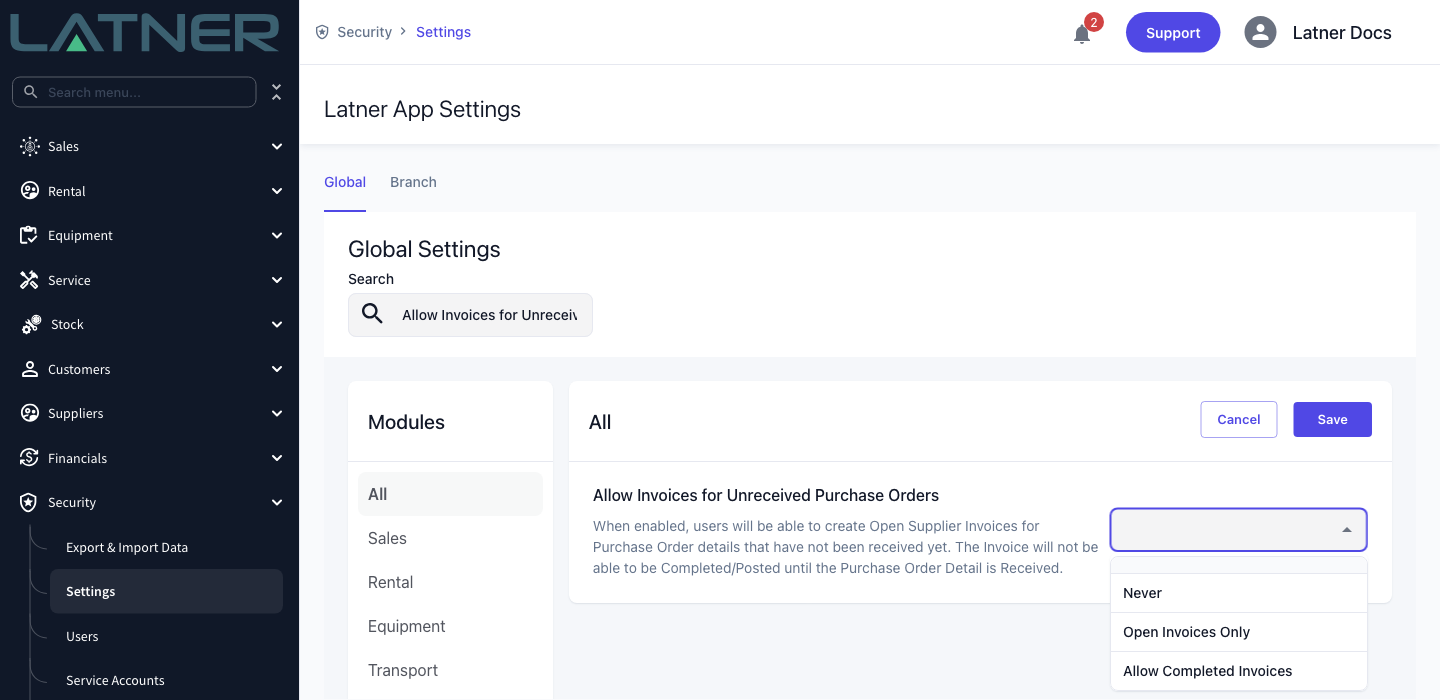Select Allow Completed Invoices option

pos(1238,671)
